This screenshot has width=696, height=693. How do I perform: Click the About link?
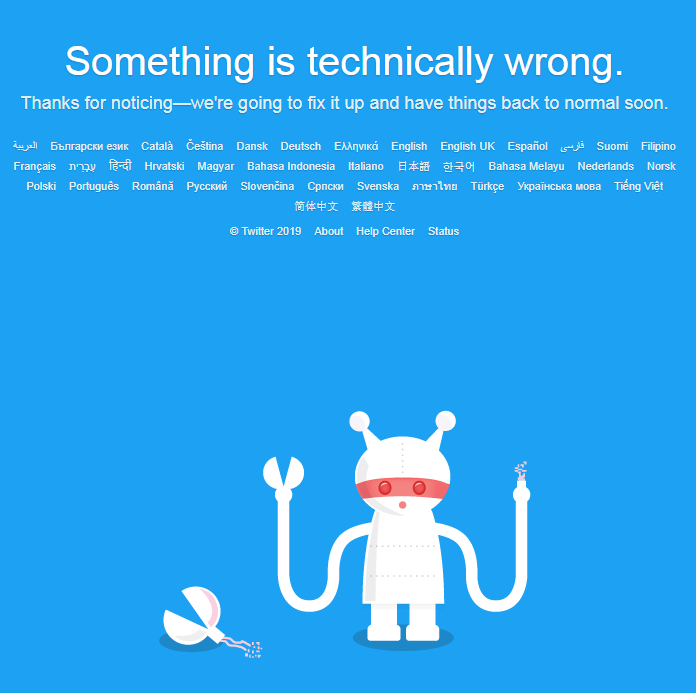[x=328, y=231]
